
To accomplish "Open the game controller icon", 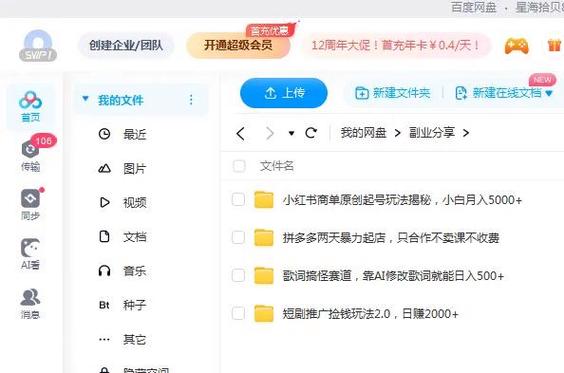I will click(517, 46).
